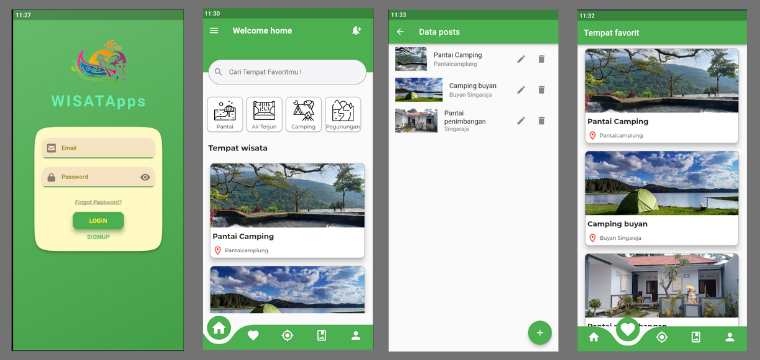The height and width of the screenshot is (360, 760).
Task: Select the Pantai category icon
Action: coord(225,114)
